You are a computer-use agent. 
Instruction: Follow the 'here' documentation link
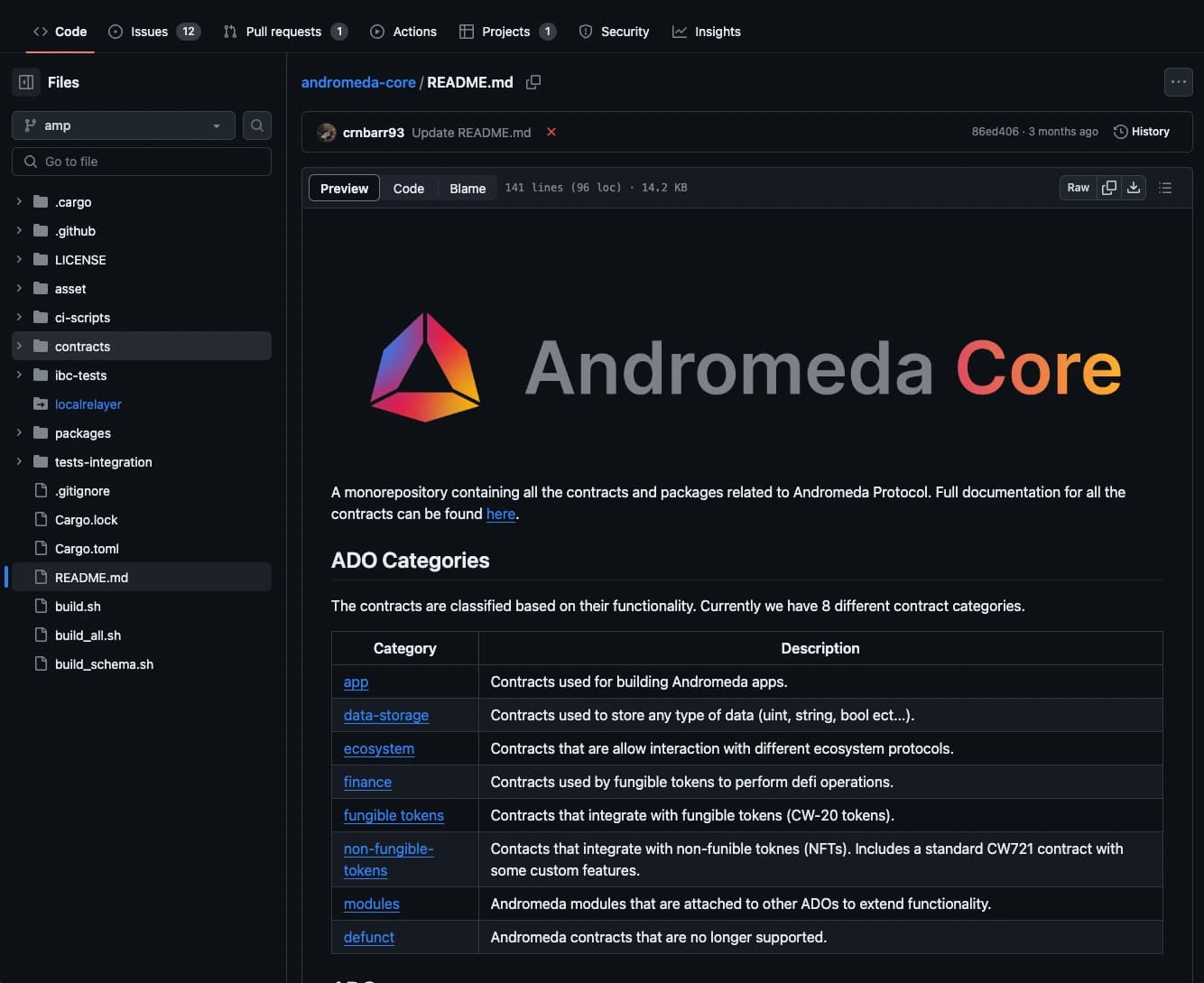coord(501,514)
